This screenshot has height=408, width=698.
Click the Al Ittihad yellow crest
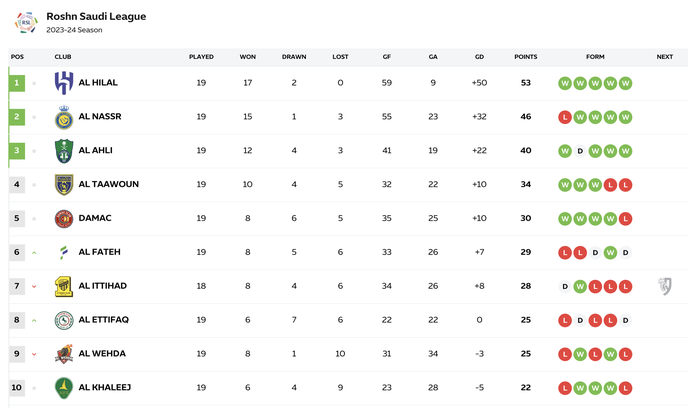tap(64, 286)
